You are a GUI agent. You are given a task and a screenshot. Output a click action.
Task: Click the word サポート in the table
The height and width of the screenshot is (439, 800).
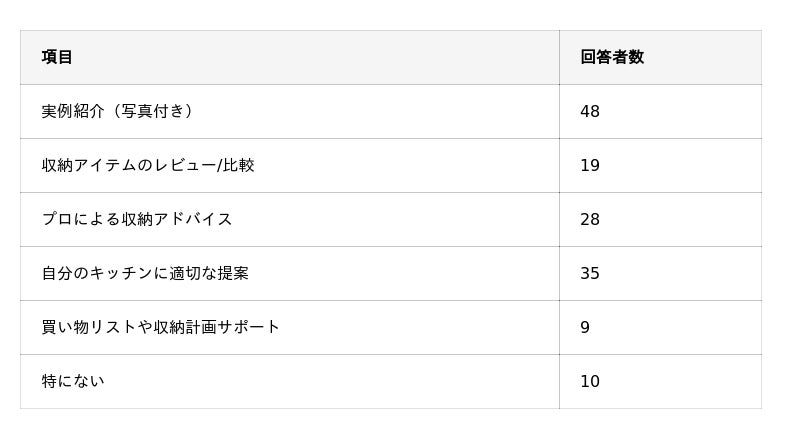(248, 327)
